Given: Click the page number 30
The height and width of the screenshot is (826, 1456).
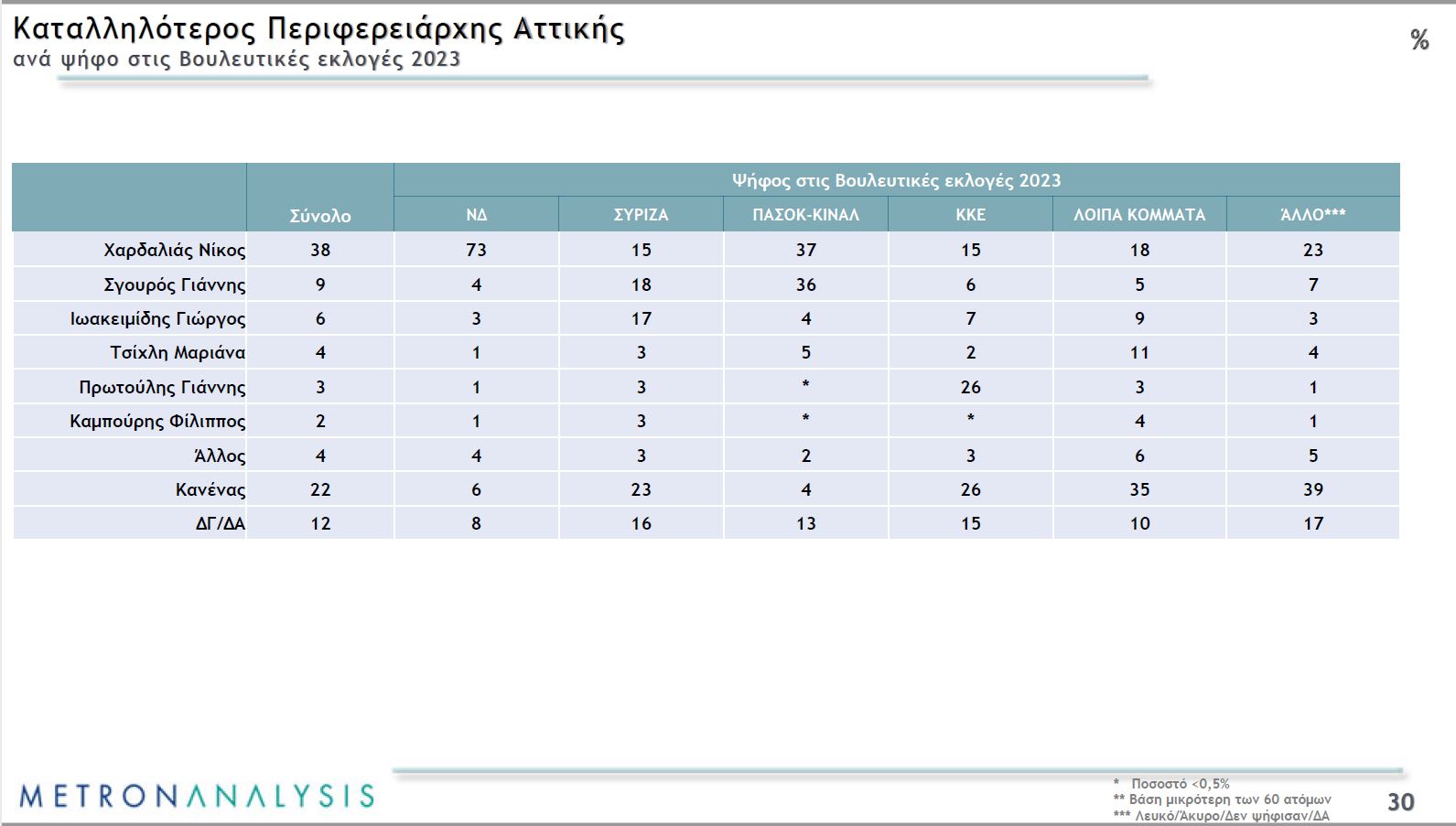Looking at the screenshot, I should (1400, 802).
